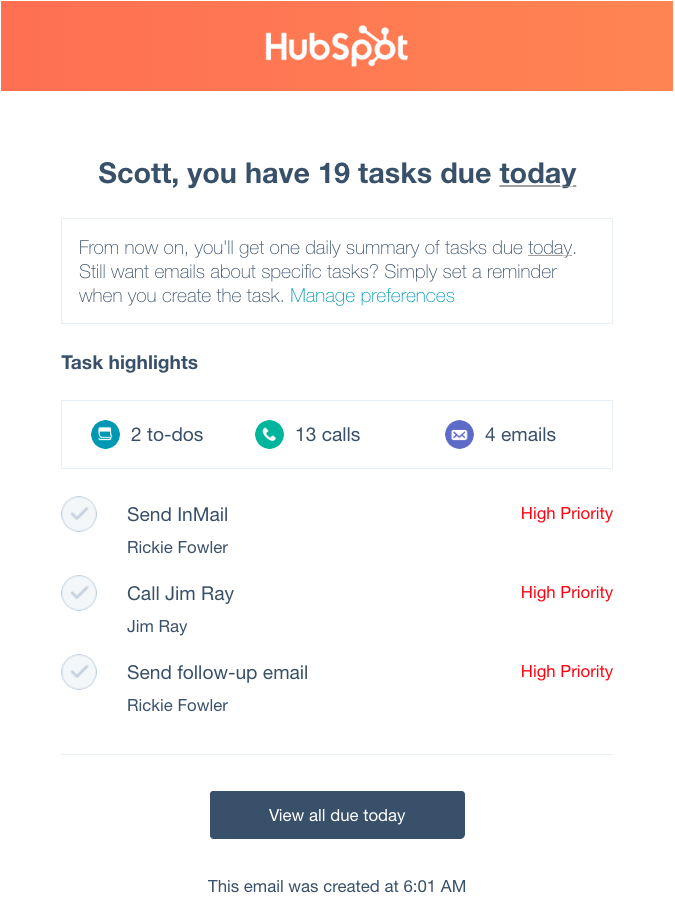Open the Manage preferences link
Viewport: 675px width, 910px height.
tap(372, 296)
